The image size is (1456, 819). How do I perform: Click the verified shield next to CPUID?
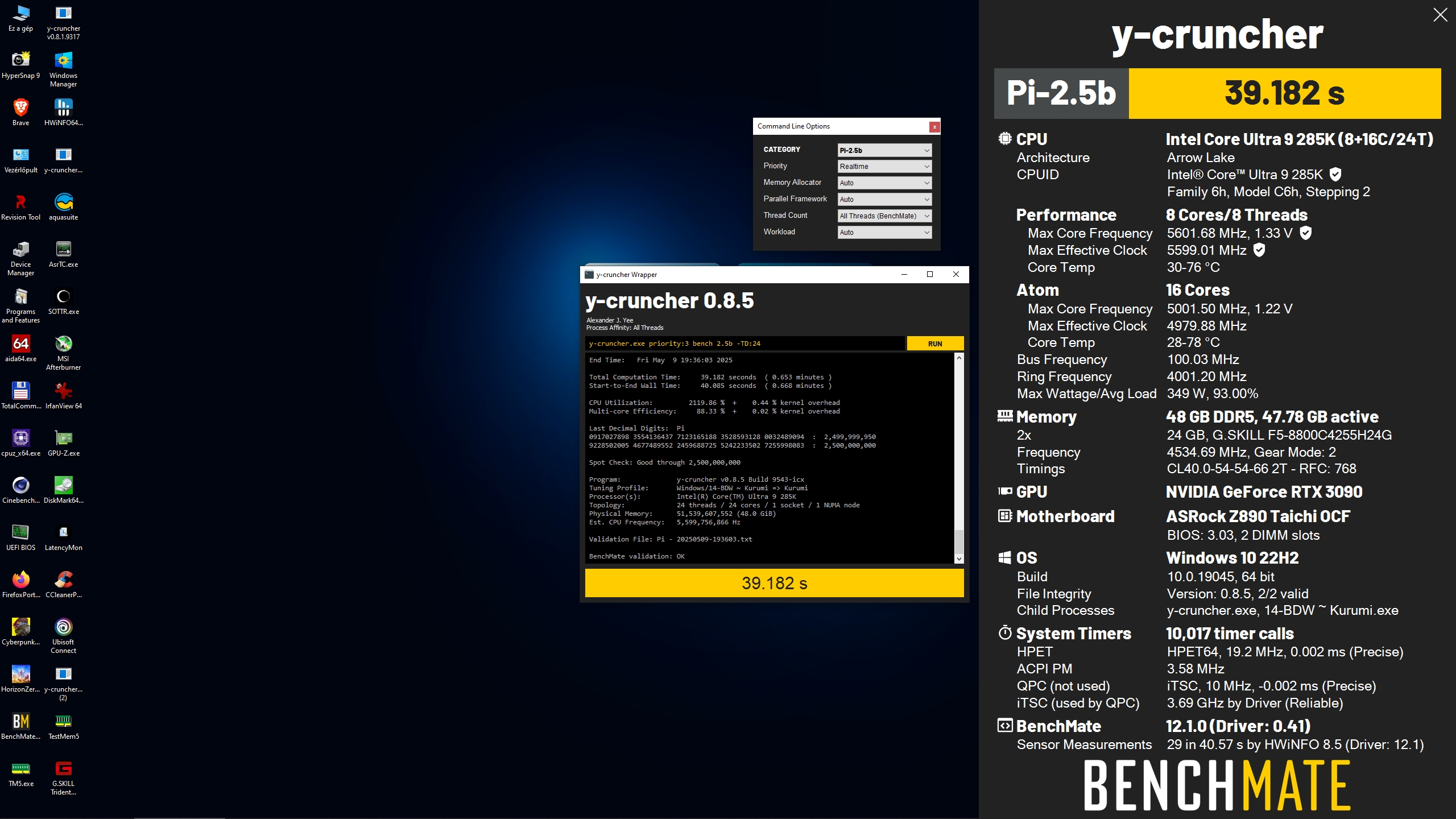click(1335, 175)
